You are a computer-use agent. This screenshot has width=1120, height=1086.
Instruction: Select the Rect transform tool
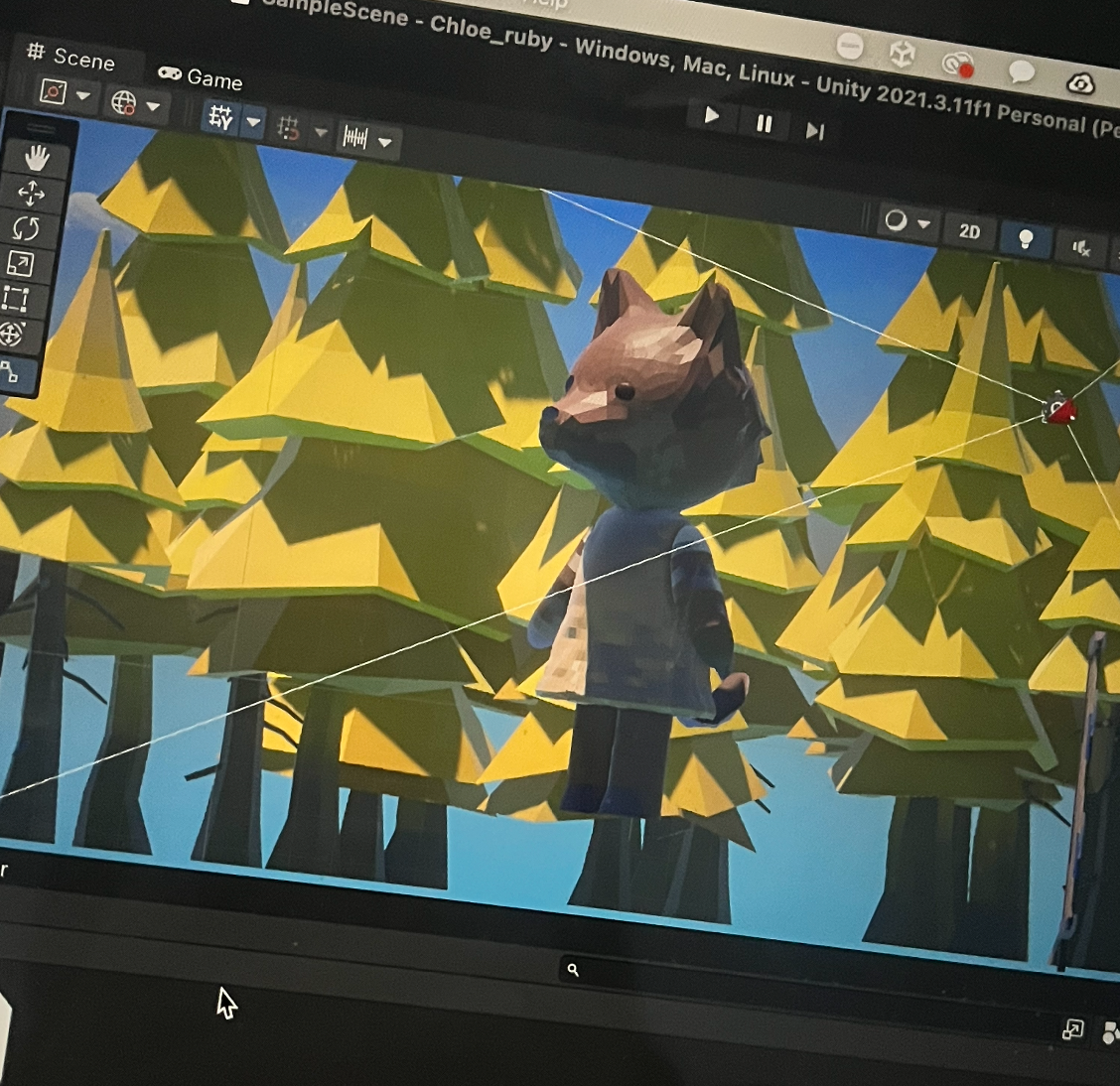coord(15,299)
